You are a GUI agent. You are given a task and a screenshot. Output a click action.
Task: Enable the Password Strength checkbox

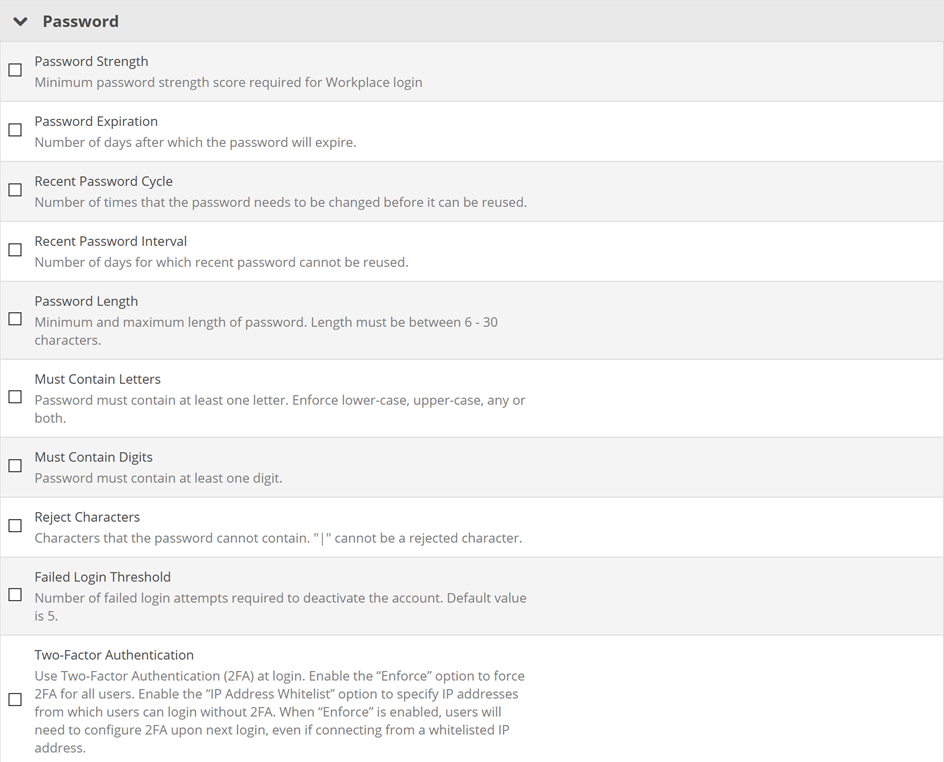click(15, 70)
